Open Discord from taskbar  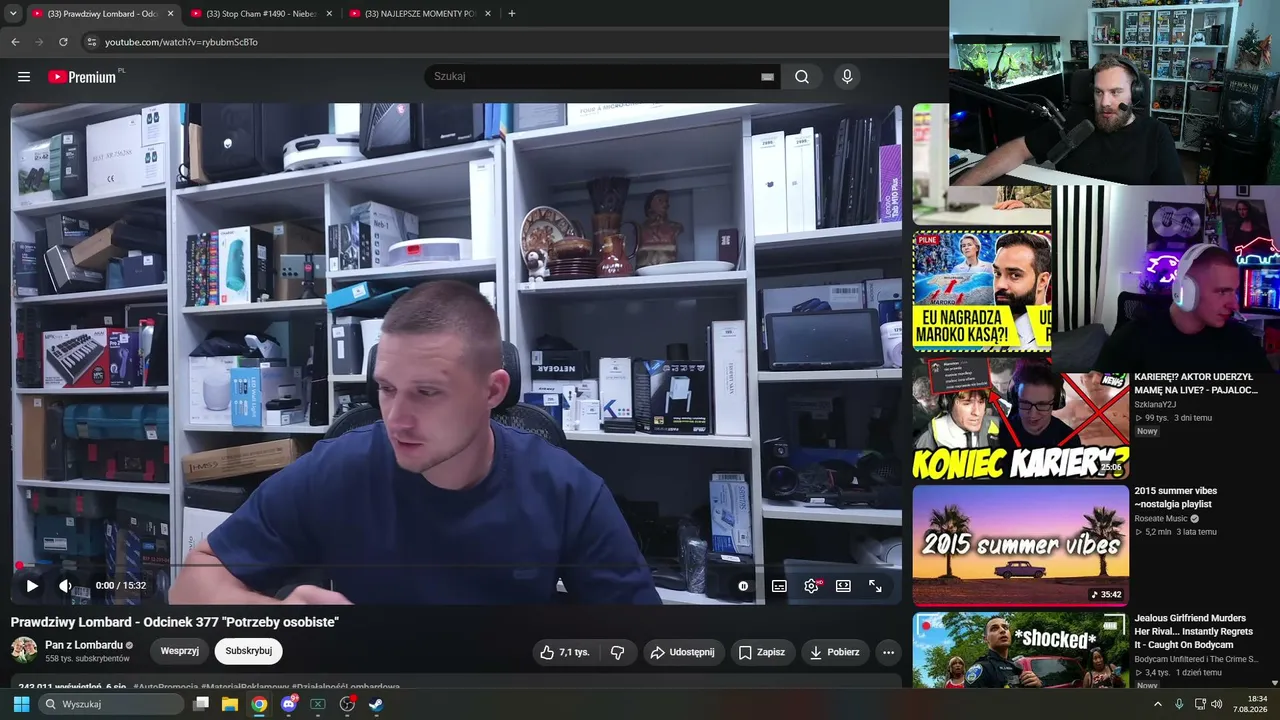(289, 704)
